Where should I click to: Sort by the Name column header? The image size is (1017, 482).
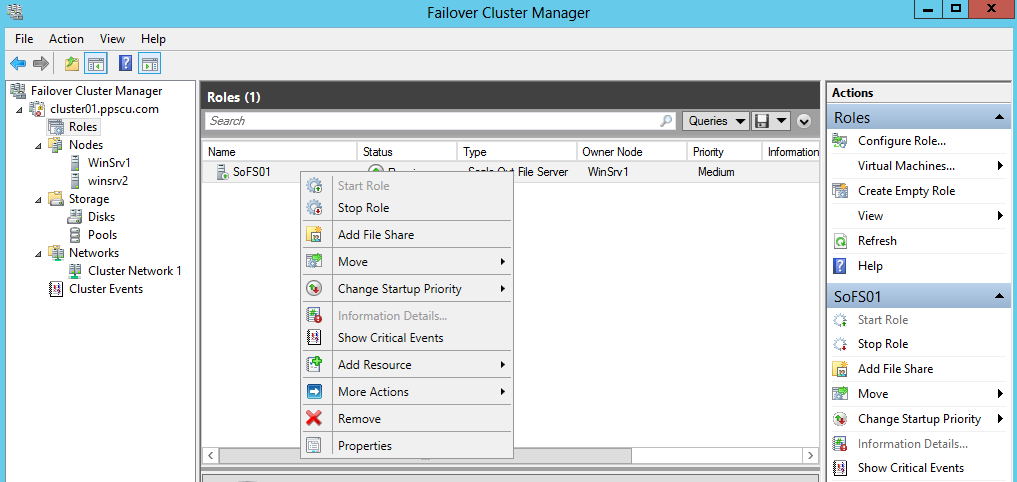(x=279, y=152)
